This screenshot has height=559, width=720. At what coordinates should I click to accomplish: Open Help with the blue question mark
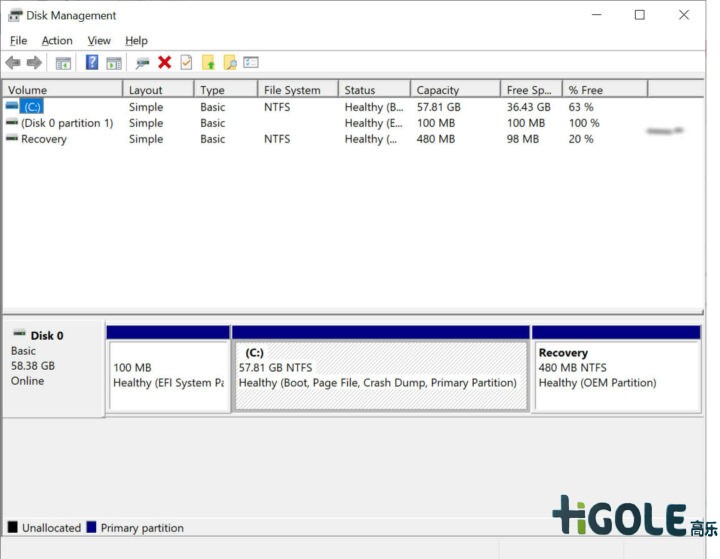[x=92, y=63]
